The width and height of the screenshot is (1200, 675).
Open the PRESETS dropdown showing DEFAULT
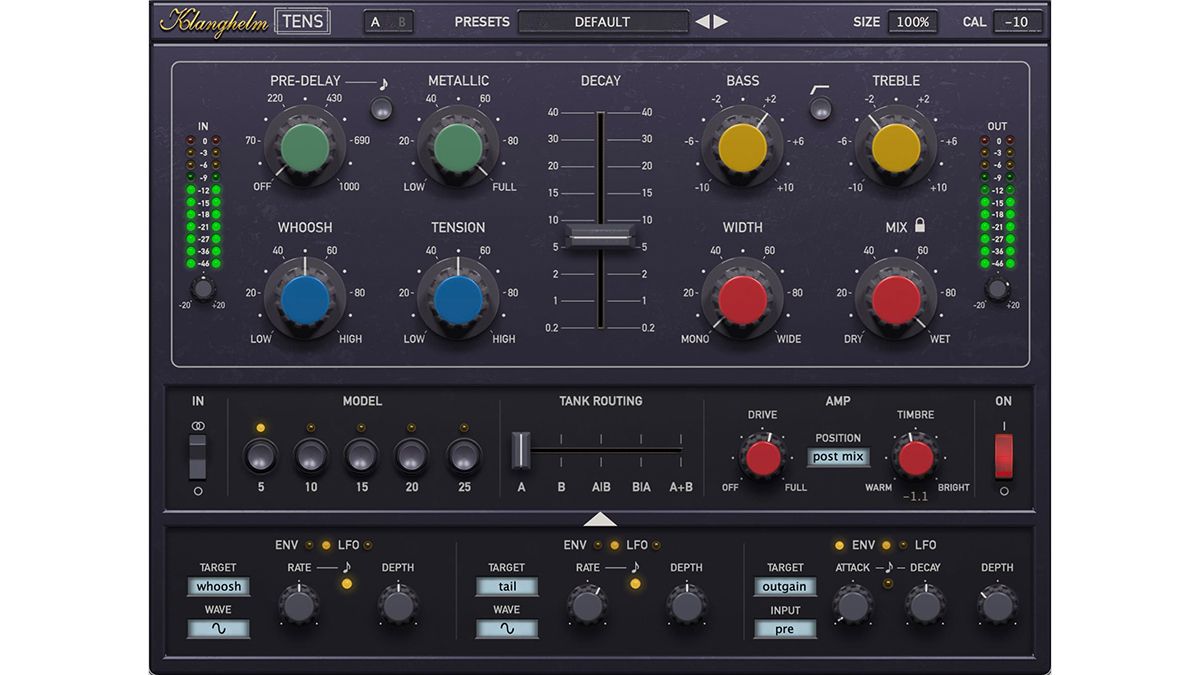click(x=602, y=21)
